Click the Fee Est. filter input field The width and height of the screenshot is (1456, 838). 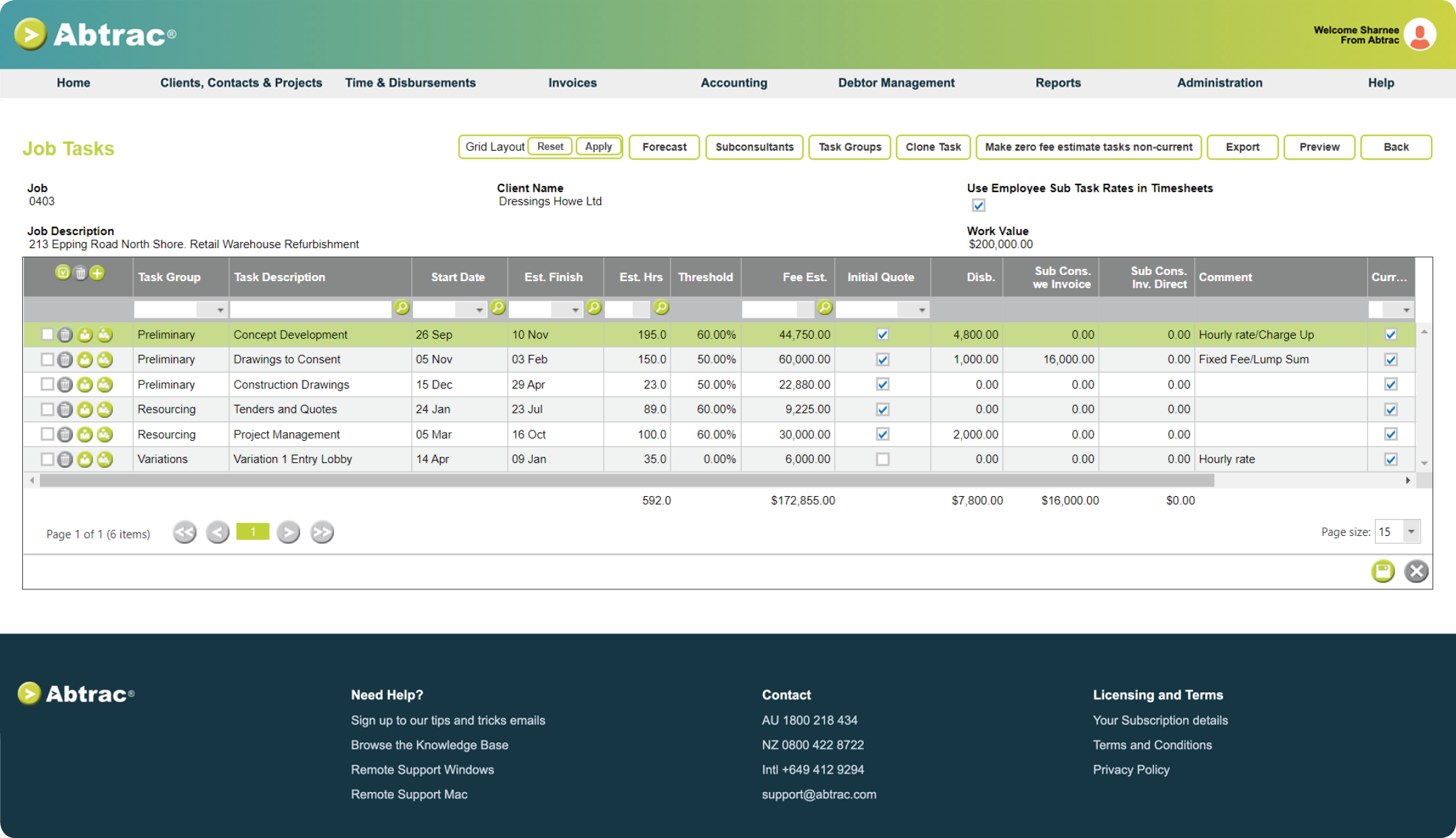click(x=777, y=310)
